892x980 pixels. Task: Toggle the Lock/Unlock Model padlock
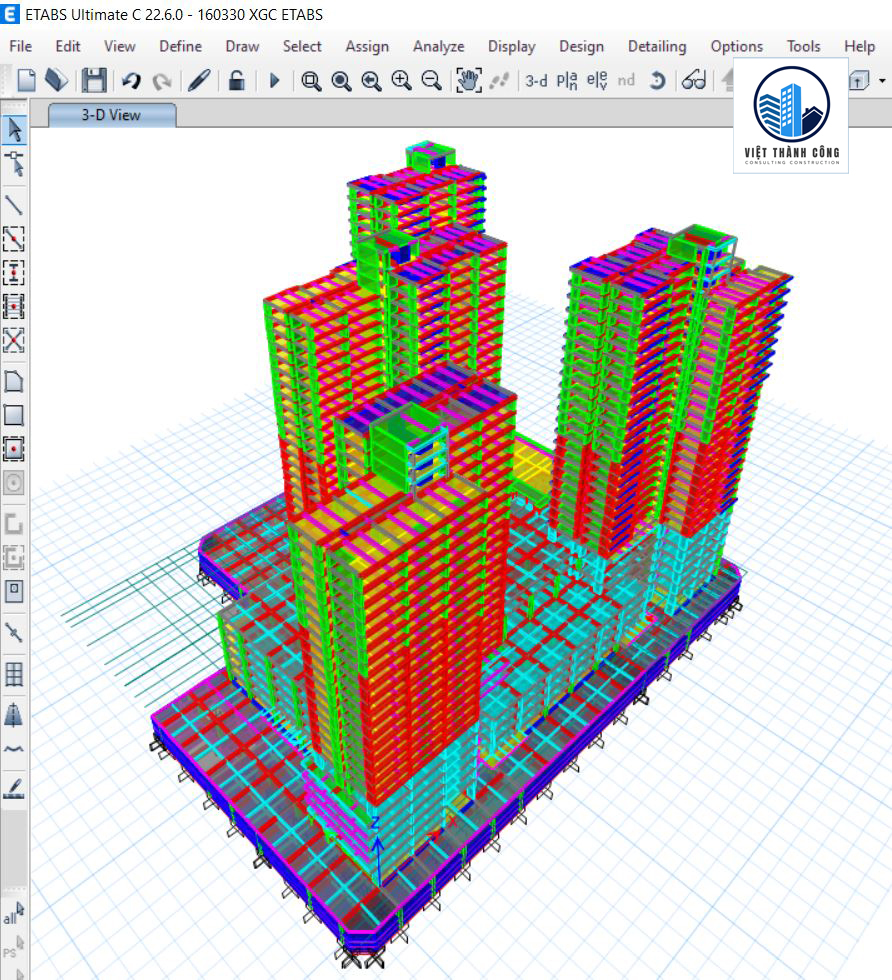(236, 81)
